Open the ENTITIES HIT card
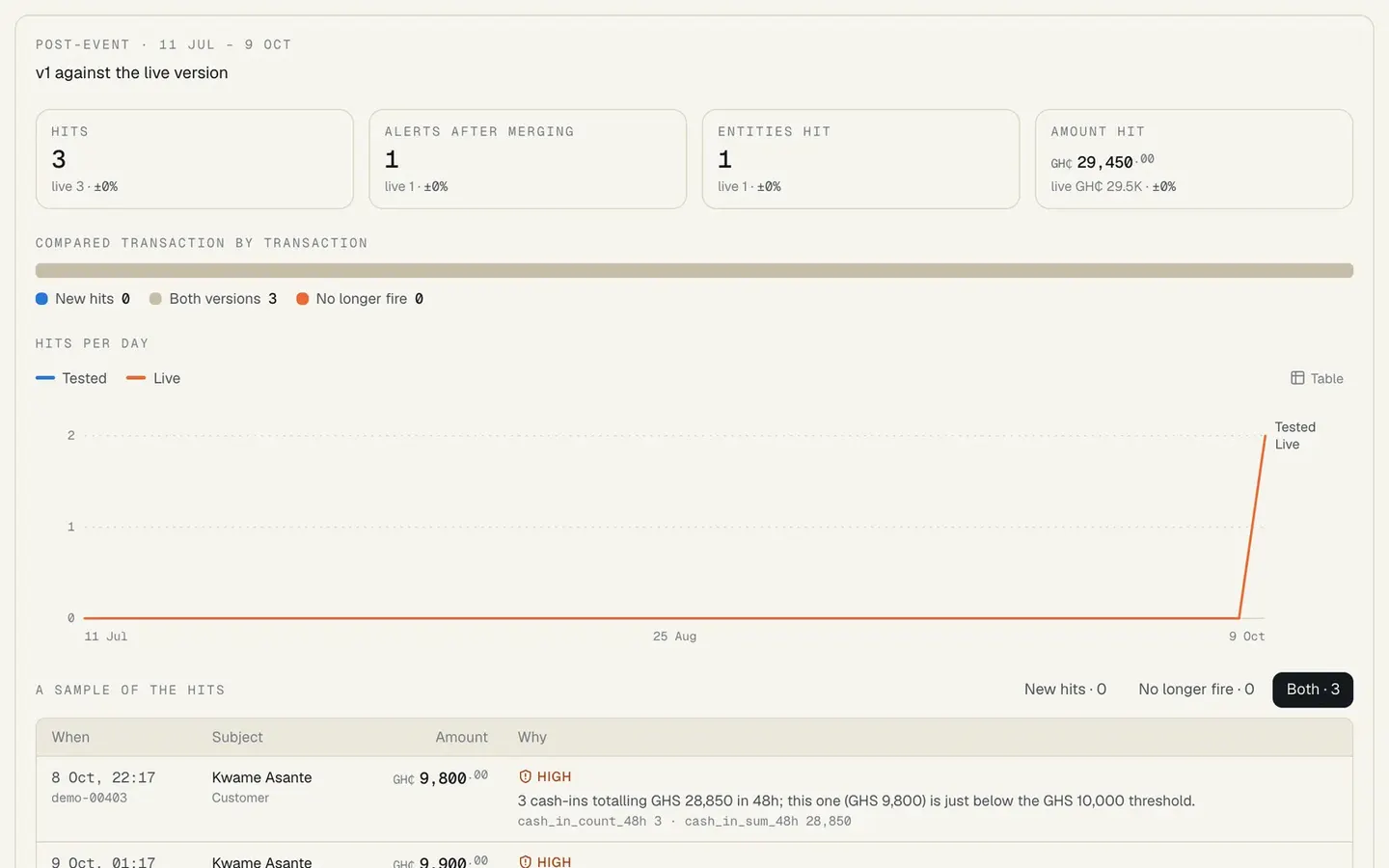This screenshot has width=1389, height=868. [x=860, y=159]
